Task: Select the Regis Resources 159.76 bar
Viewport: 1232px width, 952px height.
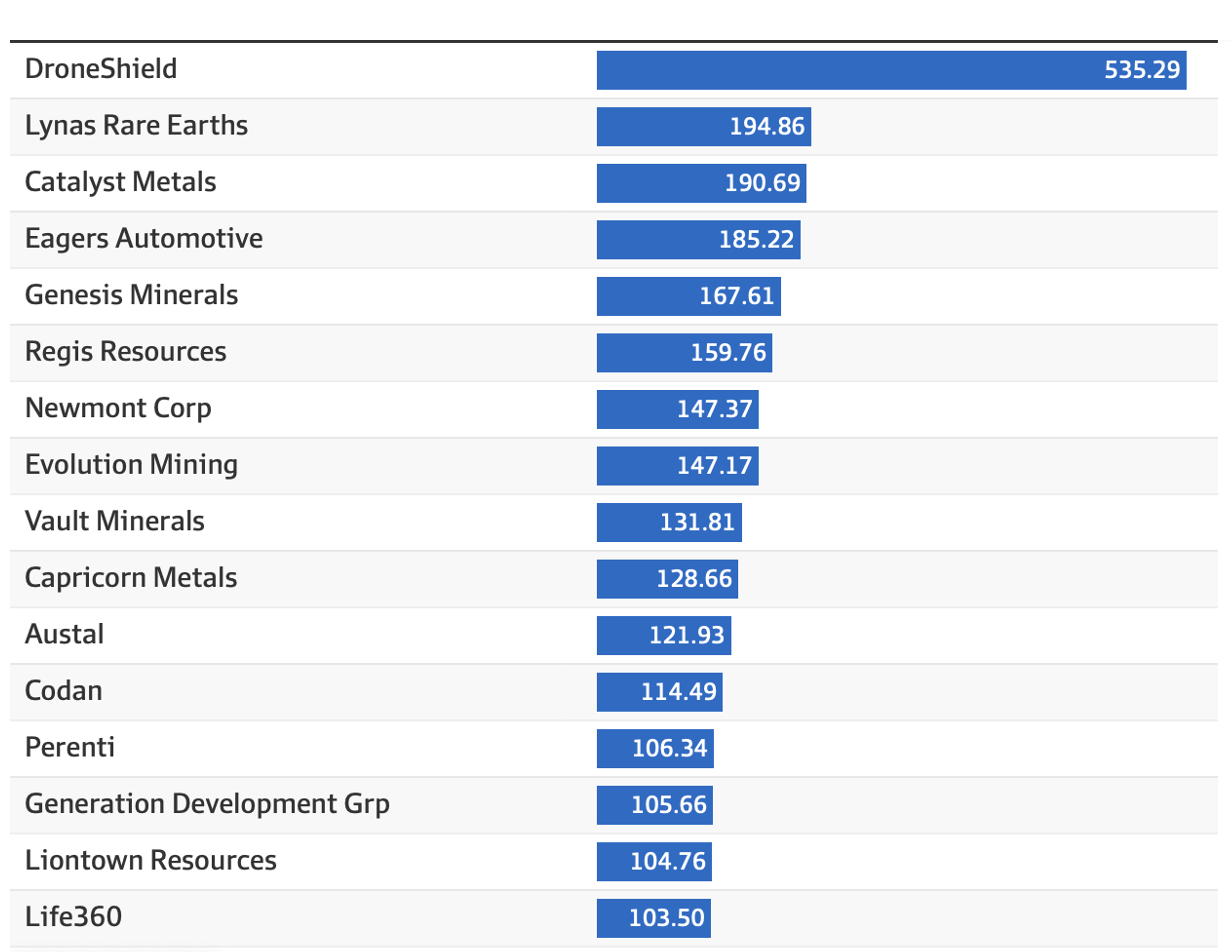Action: click(684, 352)
